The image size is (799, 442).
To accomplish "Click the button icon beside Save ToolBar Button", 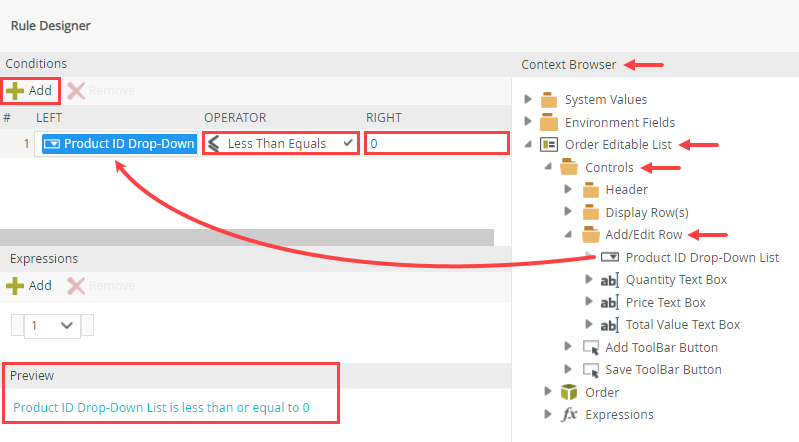I will 591,370.
